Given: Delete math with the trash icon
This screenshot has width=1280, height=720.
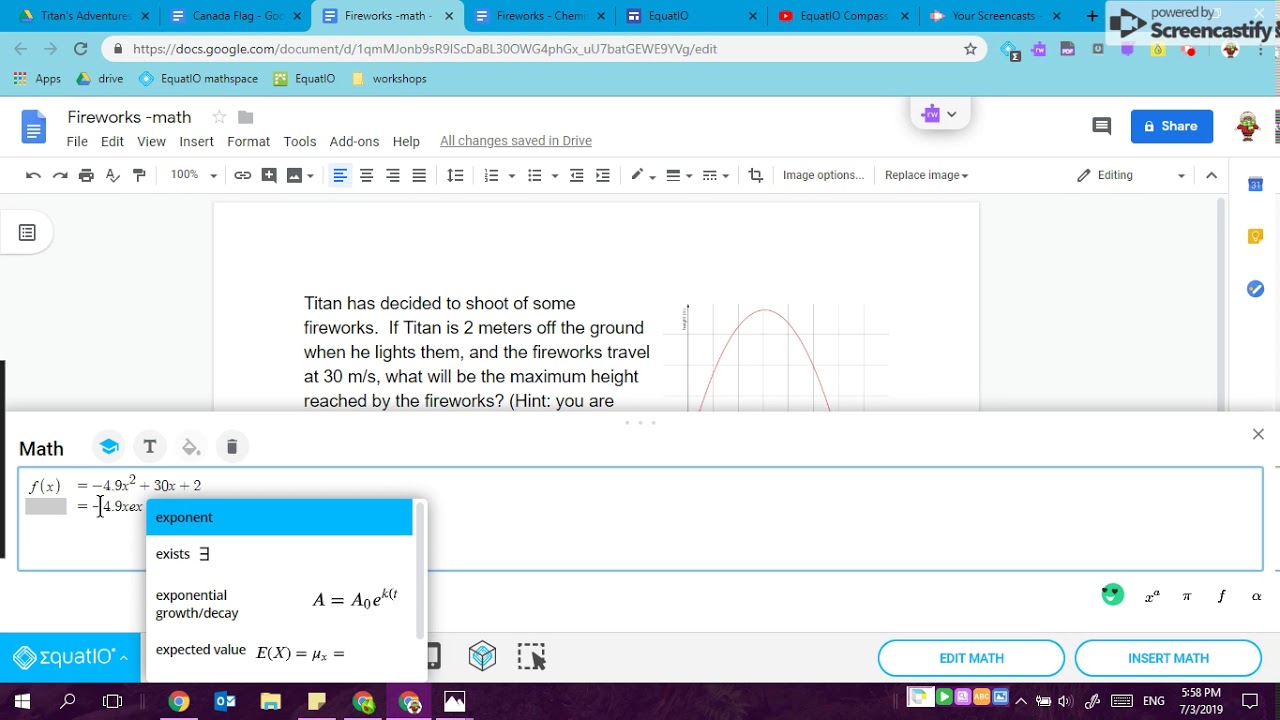Looking at the screenshot, I should pyautogui.click(x=232, y=447).
